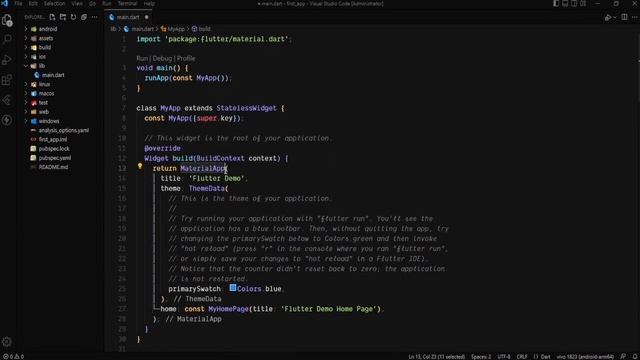Viewport: 640px width, 360px height.
Task: Click lib in the breadcrumb
Action: pyautogui.click(x=113, y=29)
